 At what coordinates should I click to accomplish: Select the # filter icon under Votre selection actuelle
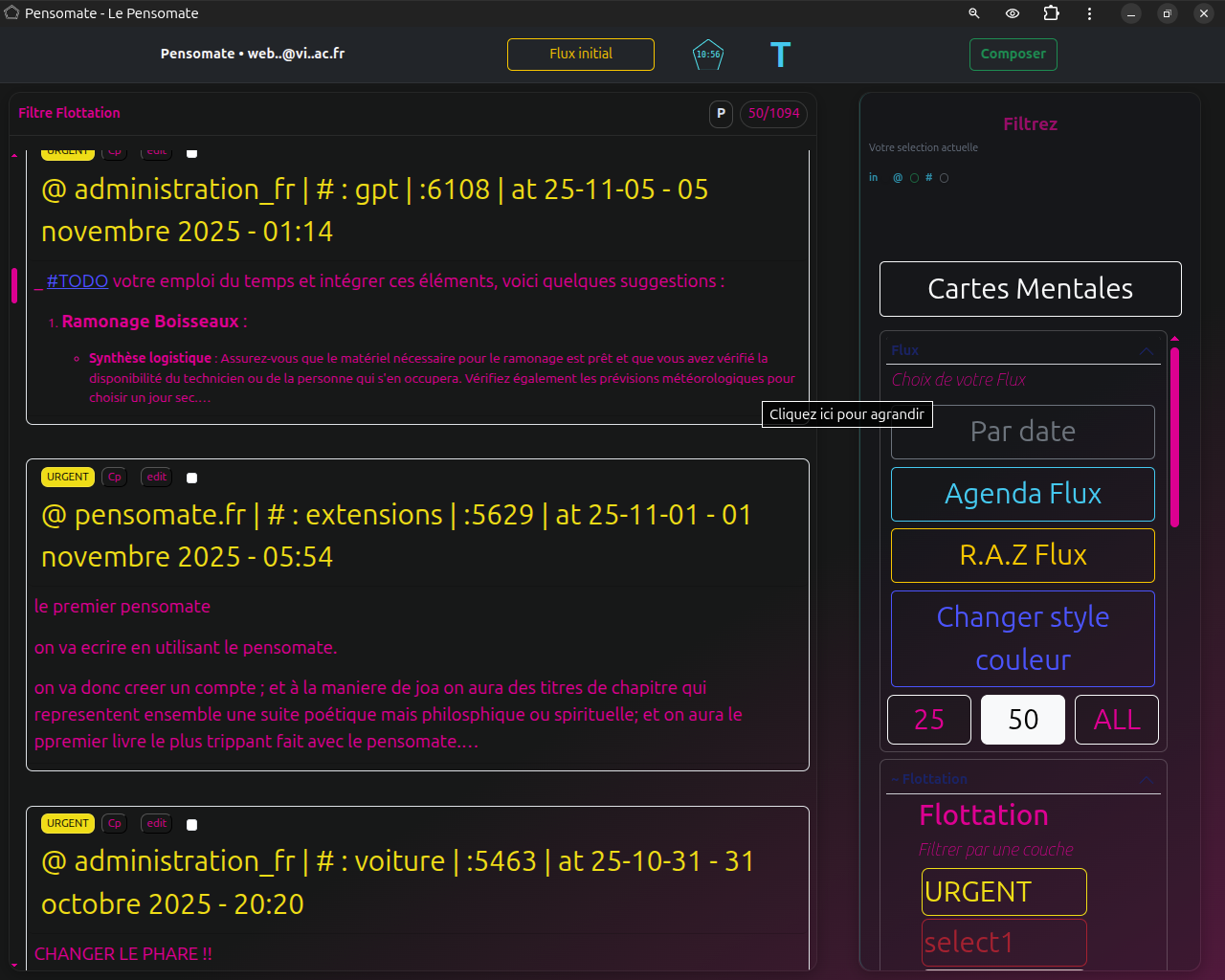929,177
